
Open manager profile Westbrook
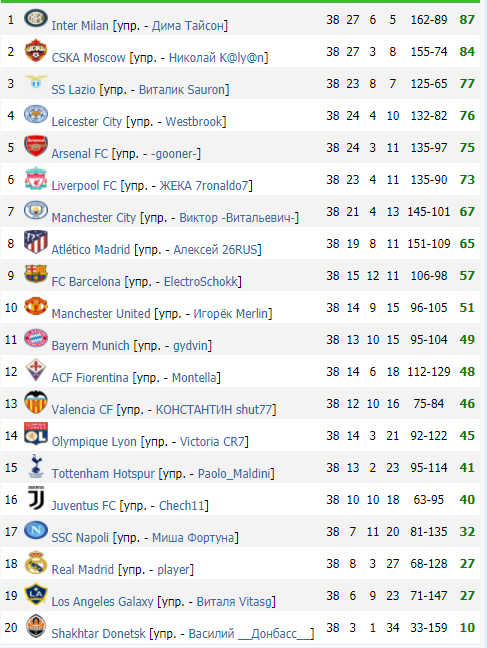194,122
